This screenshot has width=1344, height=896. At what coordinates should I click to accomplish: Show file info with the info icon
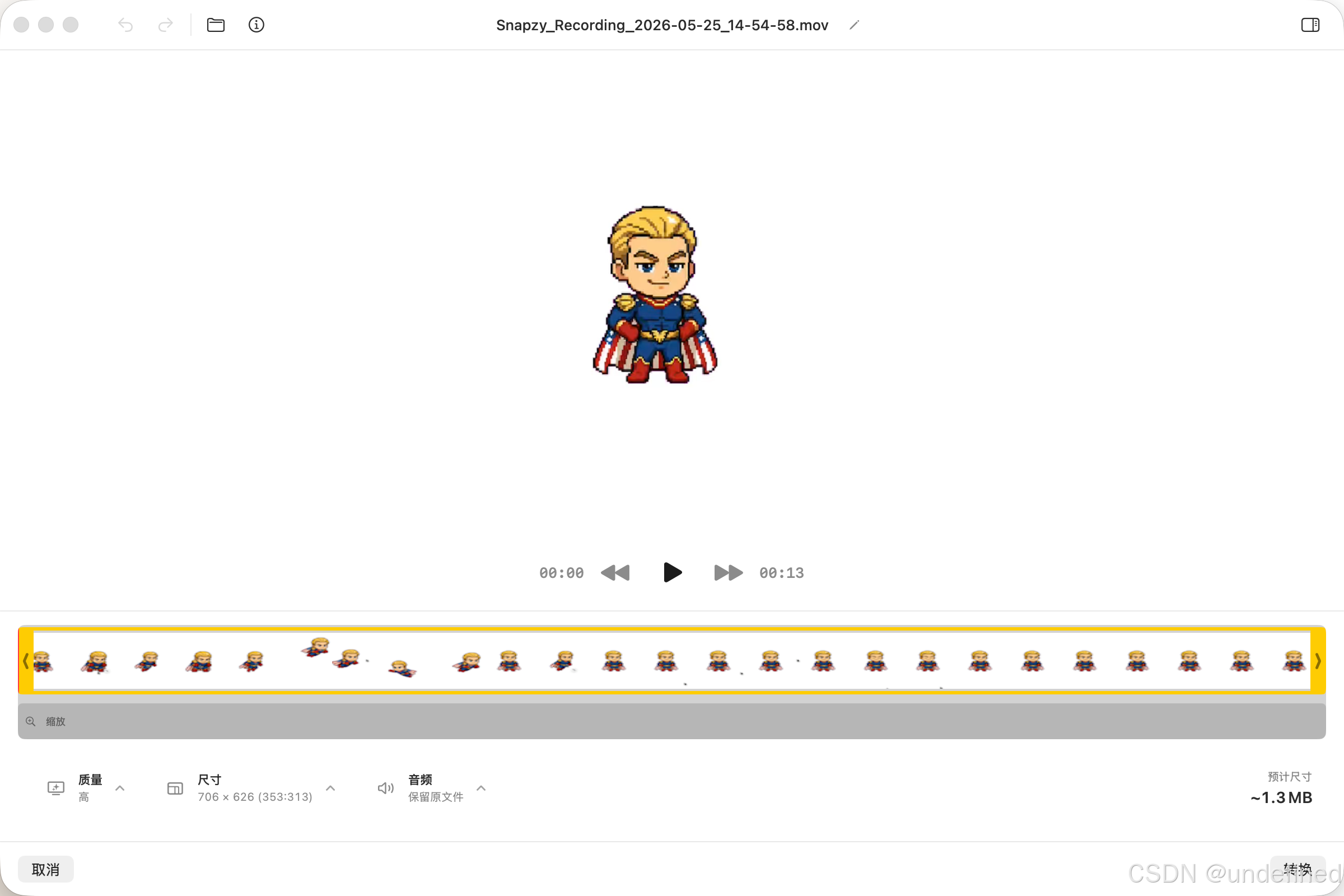[x=256, y=25]
